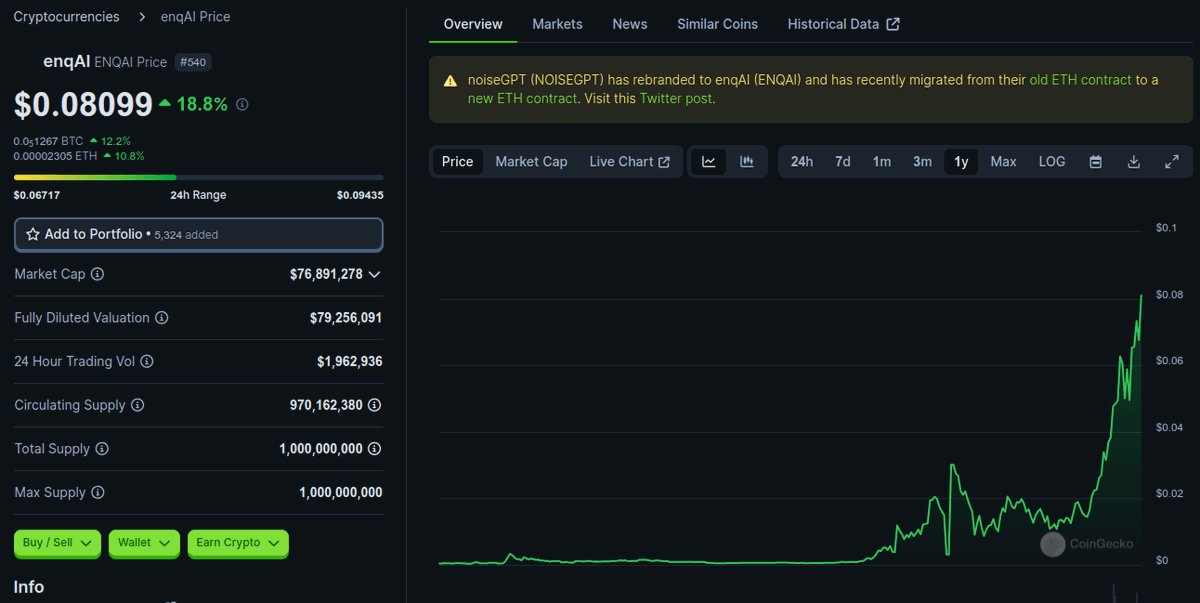Switch to candlestick chart icon
Screen dimensions: 1200x603
747,162
